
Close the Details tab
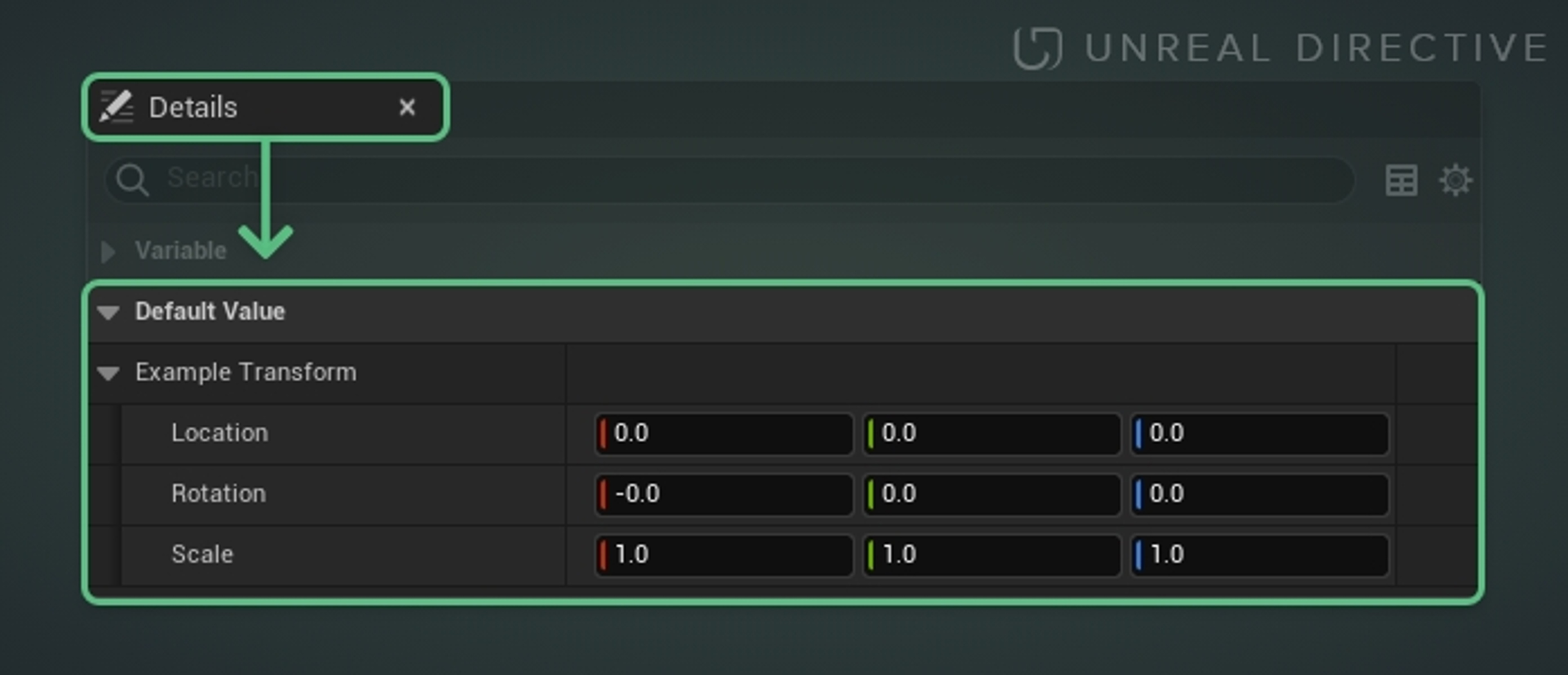(407, 108)
